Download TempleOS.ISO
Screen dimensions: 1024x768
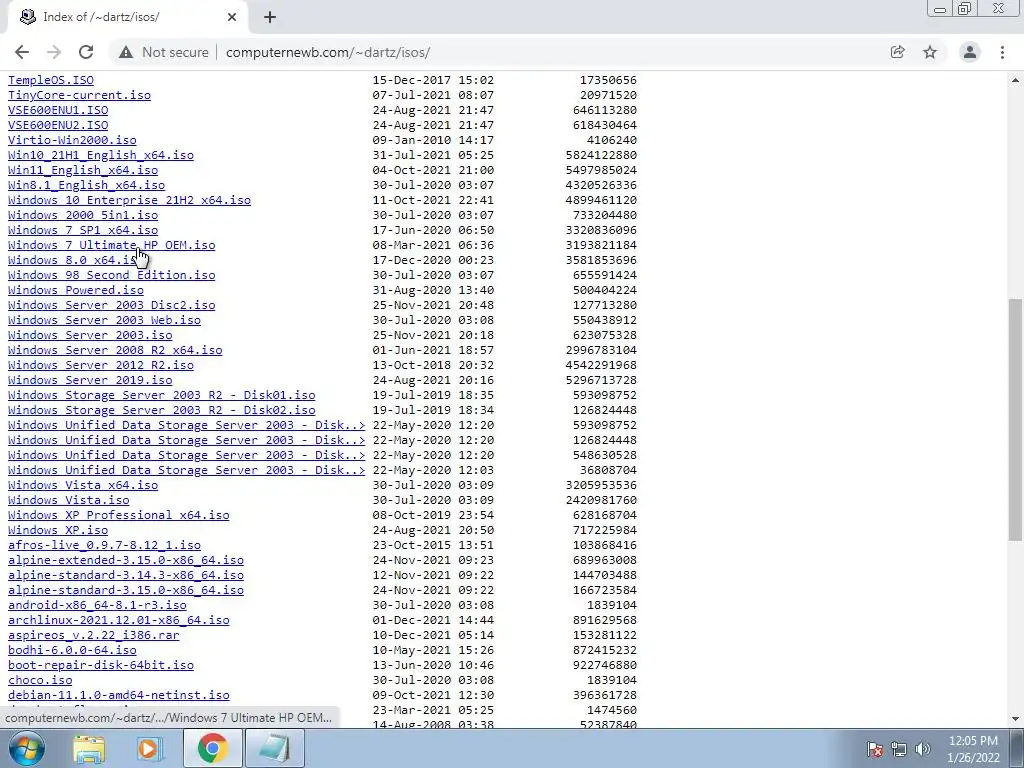51,80
